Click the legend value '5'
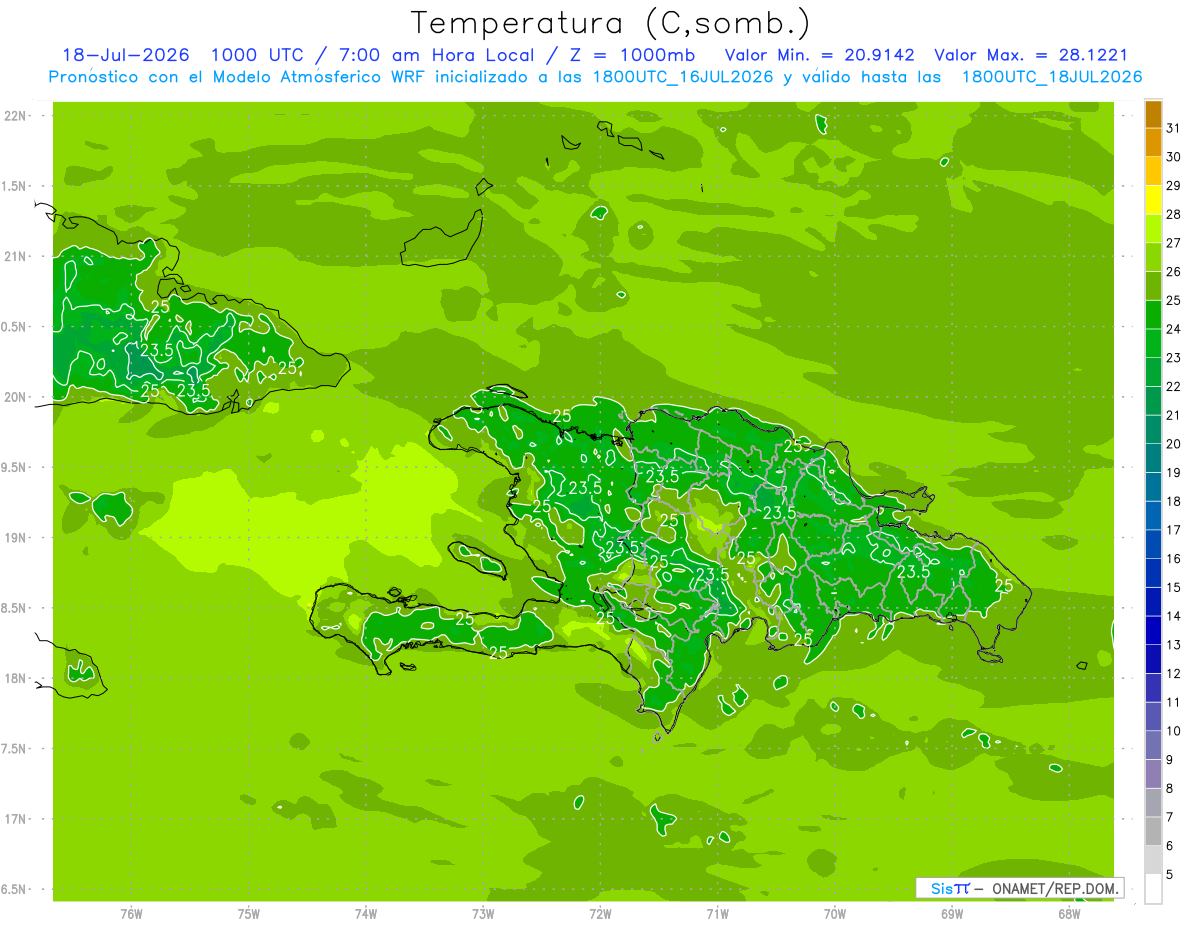The height and width of the screenshot is (927, 1200). point(1170,875)
